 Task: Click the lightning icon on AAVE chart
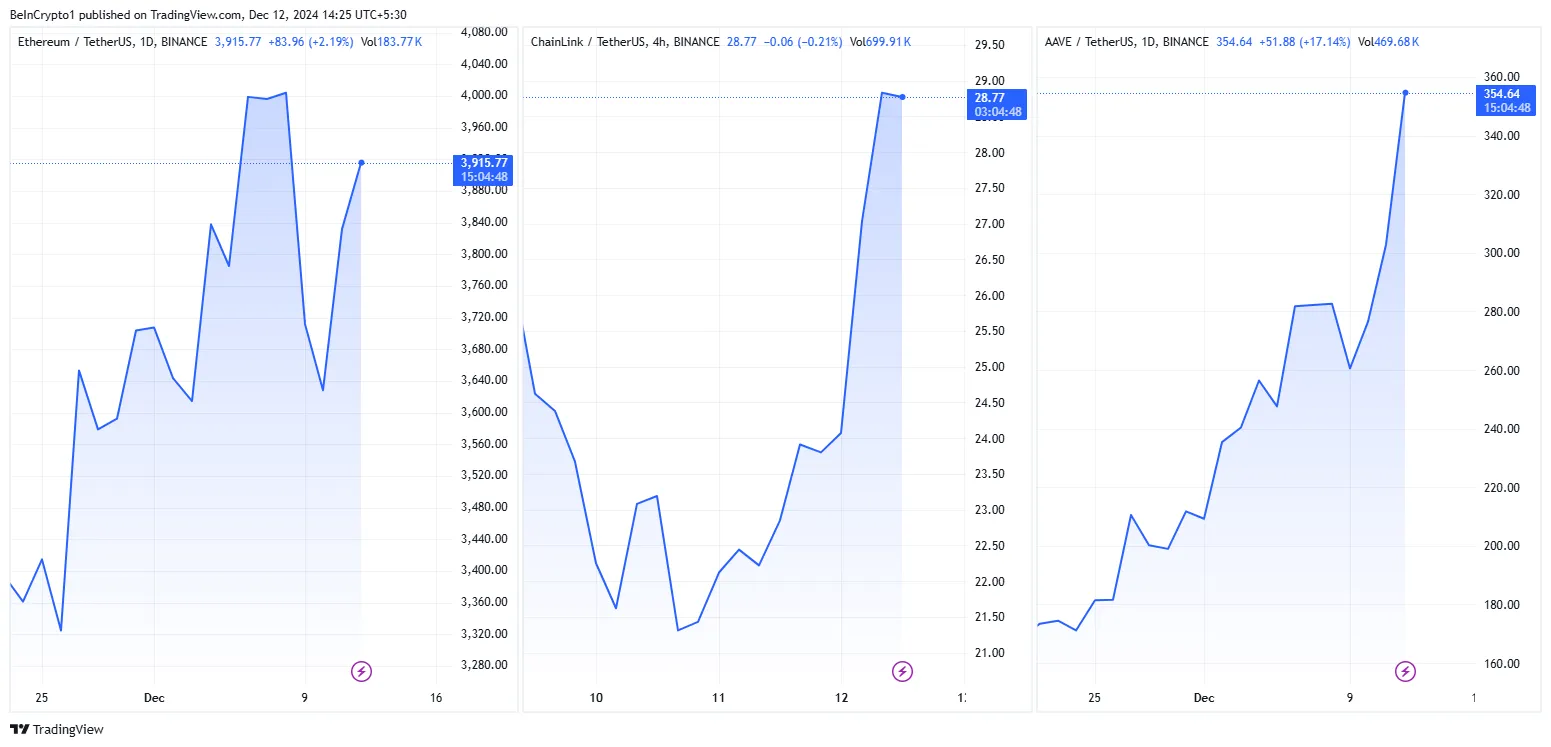(x=1405, y=672)
